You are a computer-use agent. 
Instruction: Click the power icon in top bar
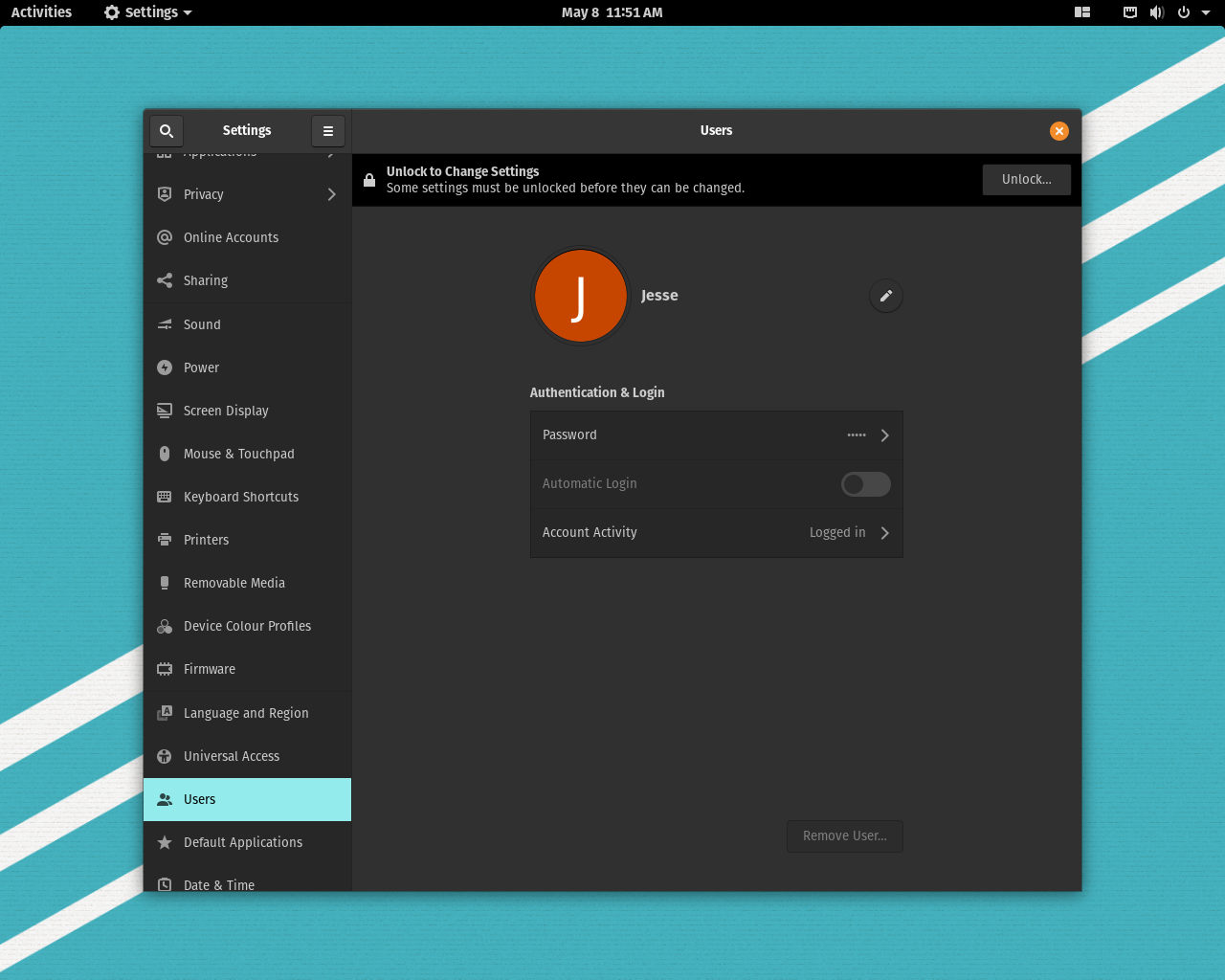click(x=1184, y=12)
